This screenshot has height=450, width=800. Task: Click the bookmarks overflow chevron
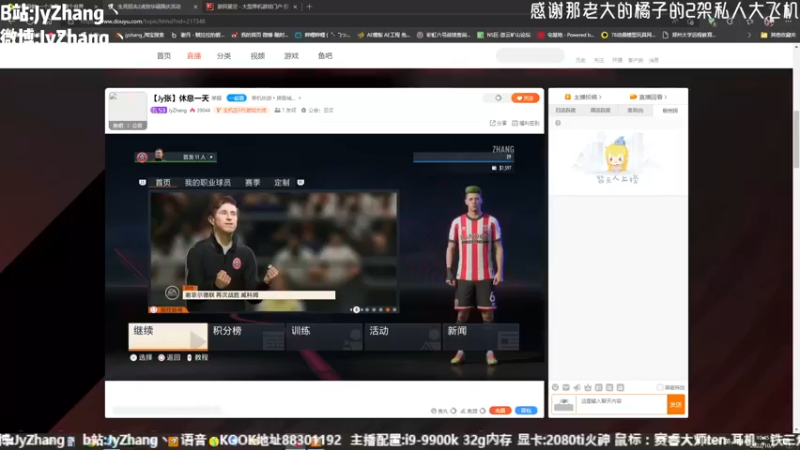click(749, 35)
